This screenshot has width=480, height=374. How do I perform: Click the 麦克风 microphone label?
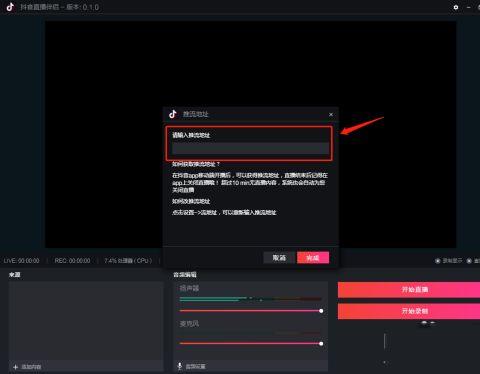(x=189, y=324)
